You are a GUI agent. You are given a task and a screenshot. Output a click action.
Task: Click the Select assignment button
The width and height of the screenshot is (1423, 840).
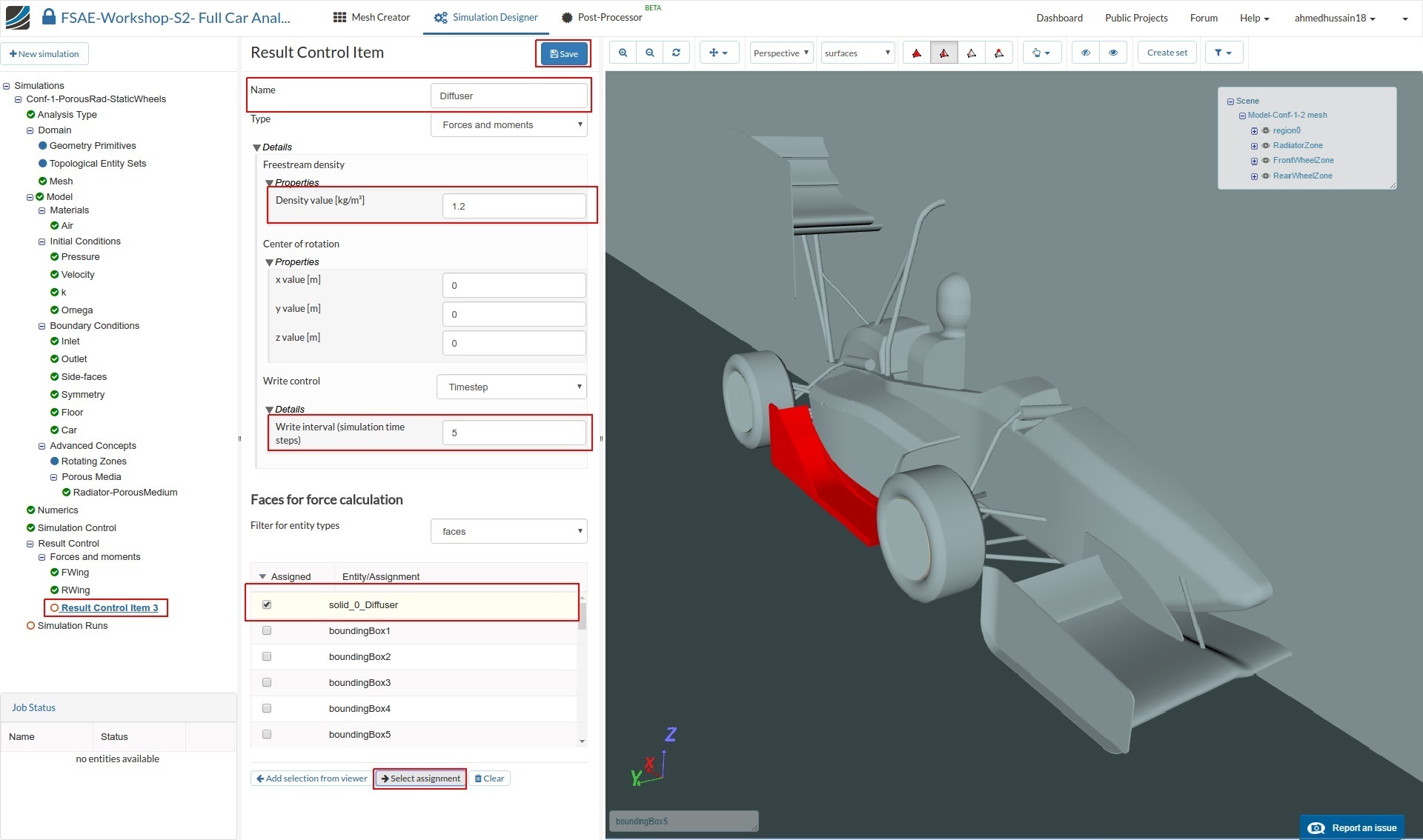[x=420, y=779]
